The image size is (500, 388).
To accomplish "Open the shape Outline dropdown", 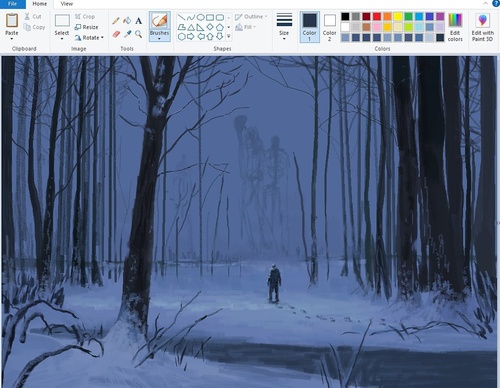I will coord(251,16).
